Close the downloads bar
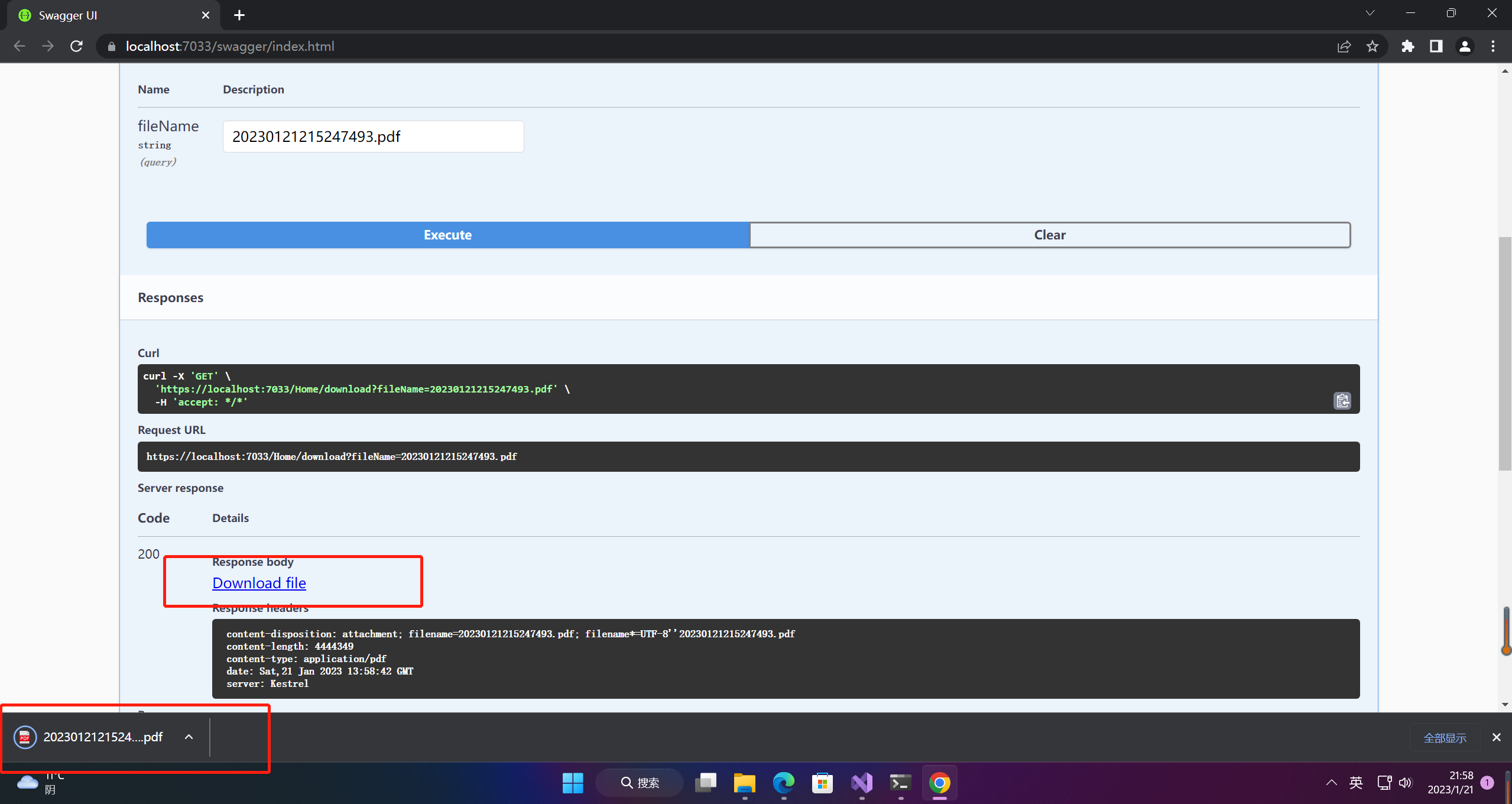Image resolution: width=1512 pixels, height=804 pixels. click(x=1496, y=737)
